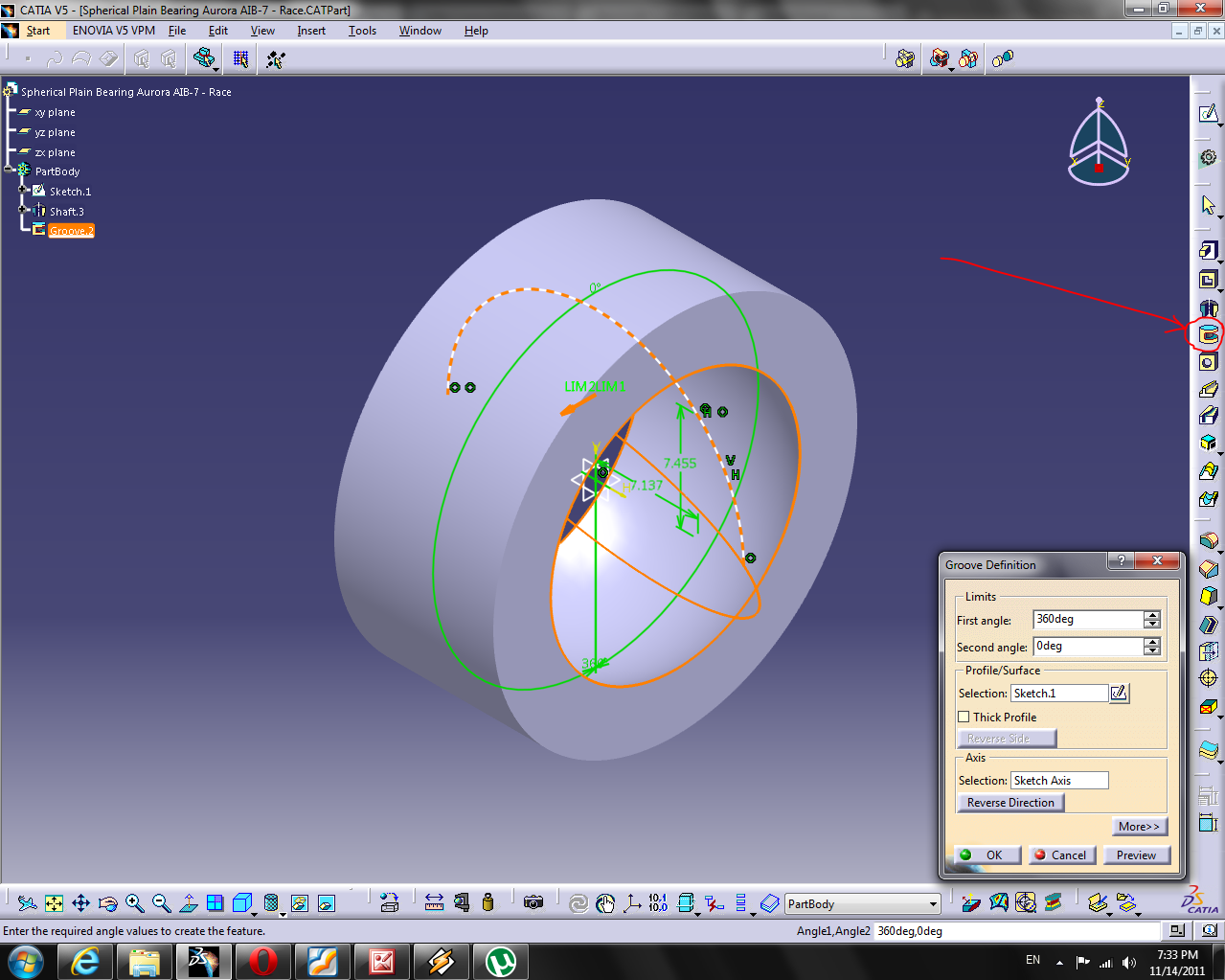
Task: Click the Axis Selection field showing Sketch Axis
Action: point(1059,781)
